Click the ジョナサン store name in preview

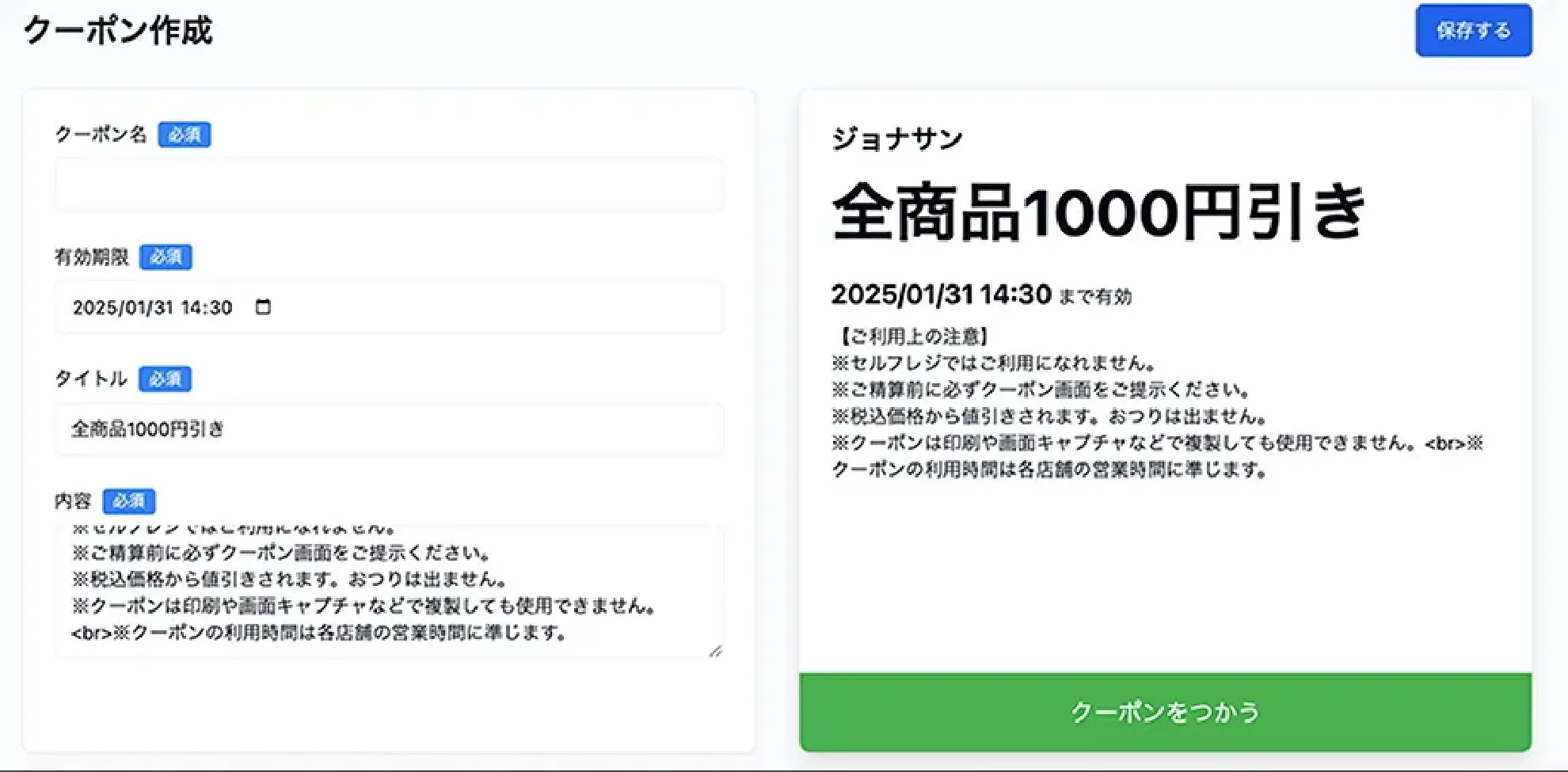[897, 139]
